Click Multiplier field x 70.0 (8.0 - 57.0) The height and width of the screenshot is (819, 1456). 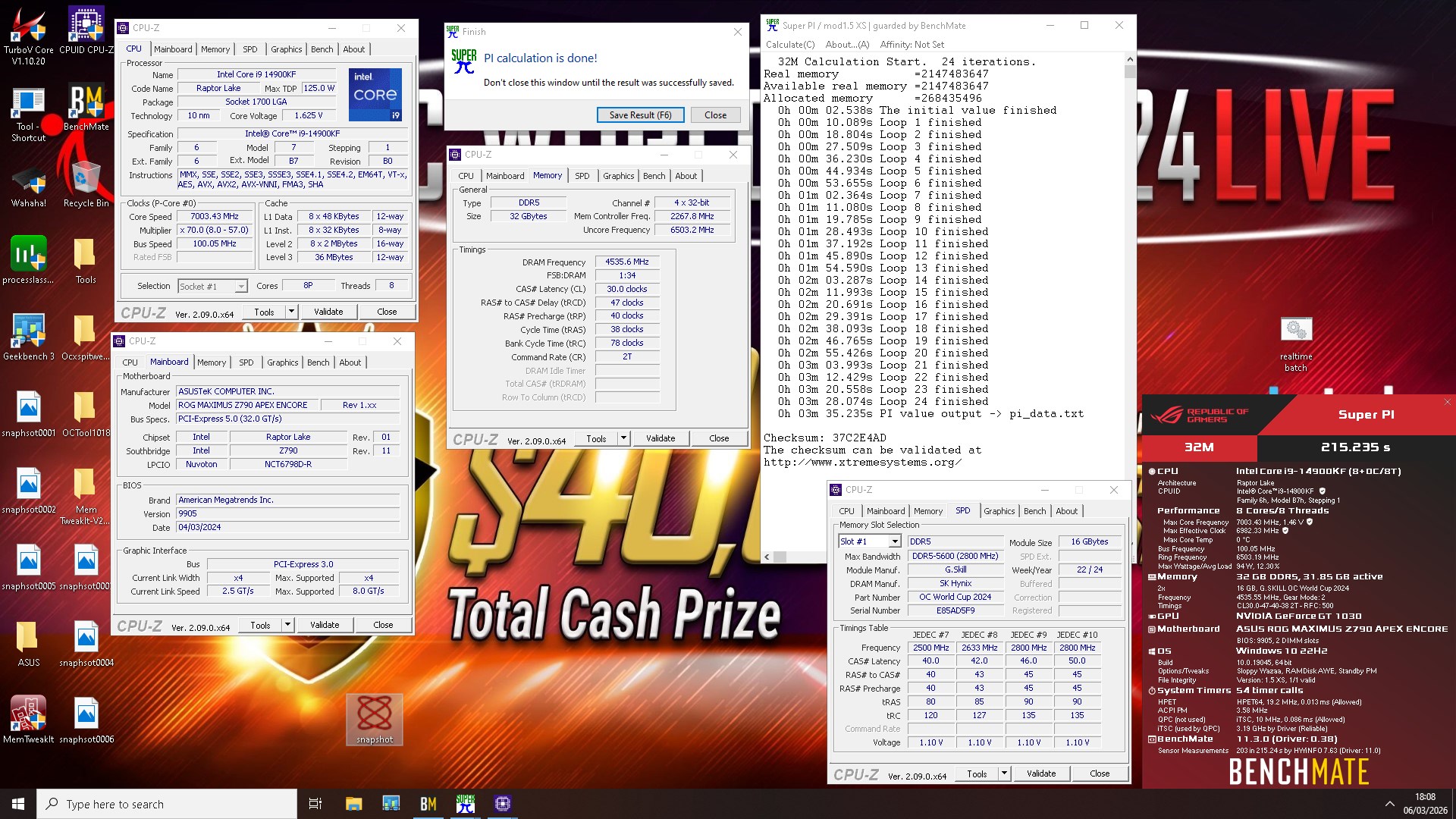coord(215,231)
